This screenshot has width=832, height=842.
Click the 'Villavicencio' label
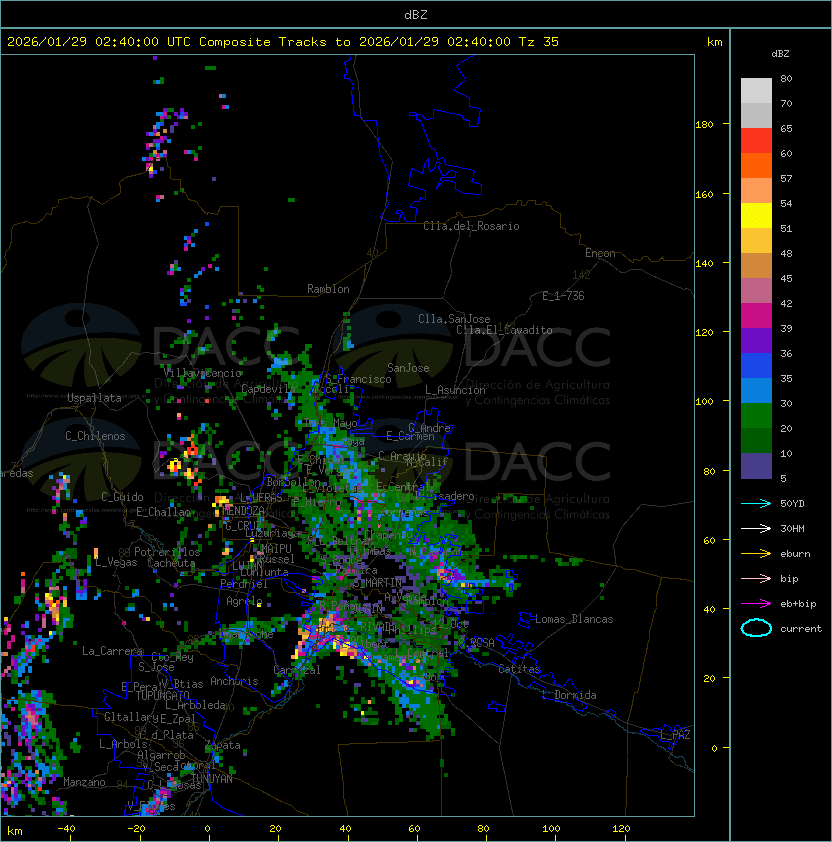coord(202,373)
